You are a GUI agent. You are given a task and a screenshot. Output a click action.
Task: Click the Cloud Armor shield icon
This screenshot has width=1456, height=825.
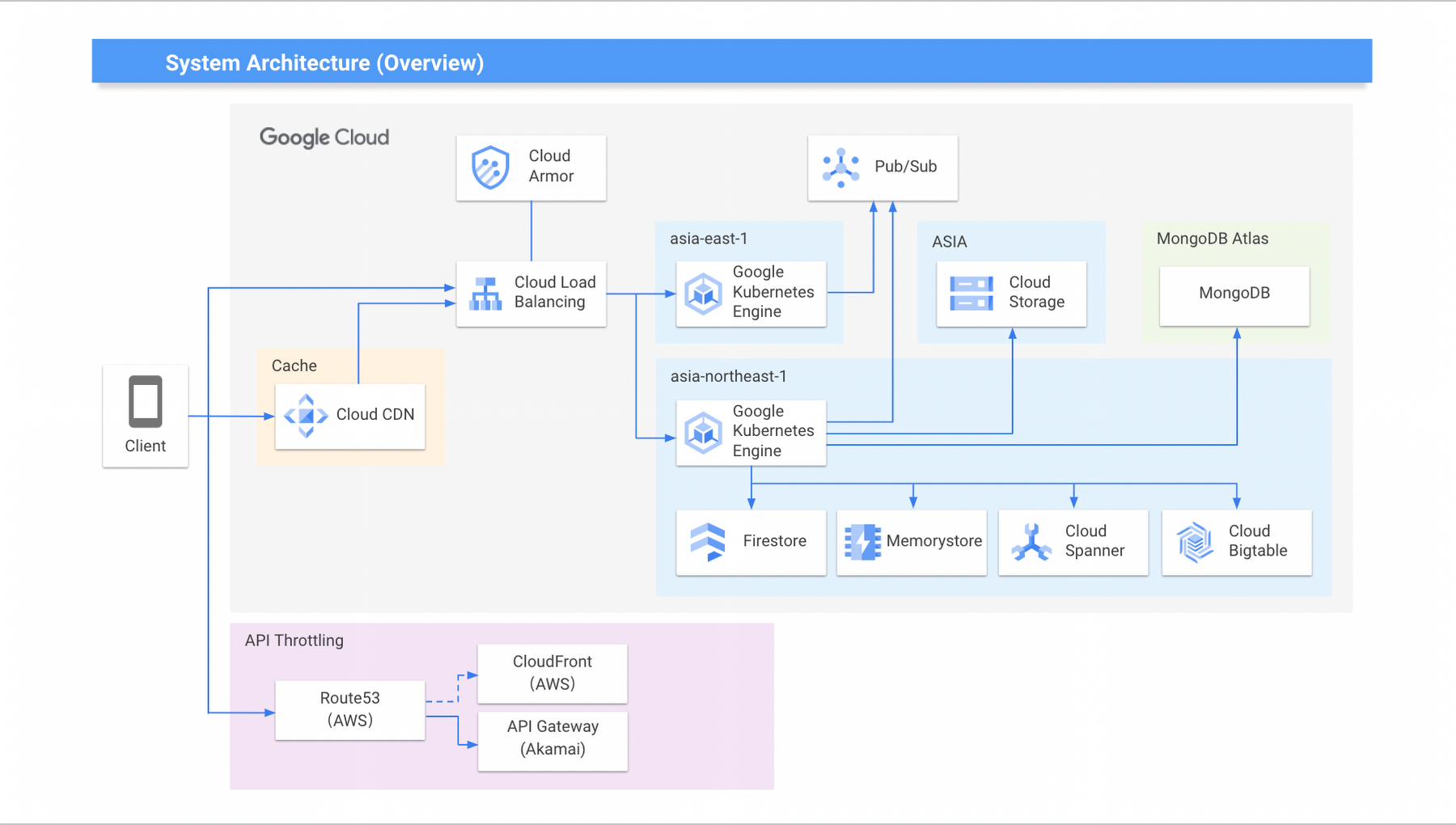490,167
